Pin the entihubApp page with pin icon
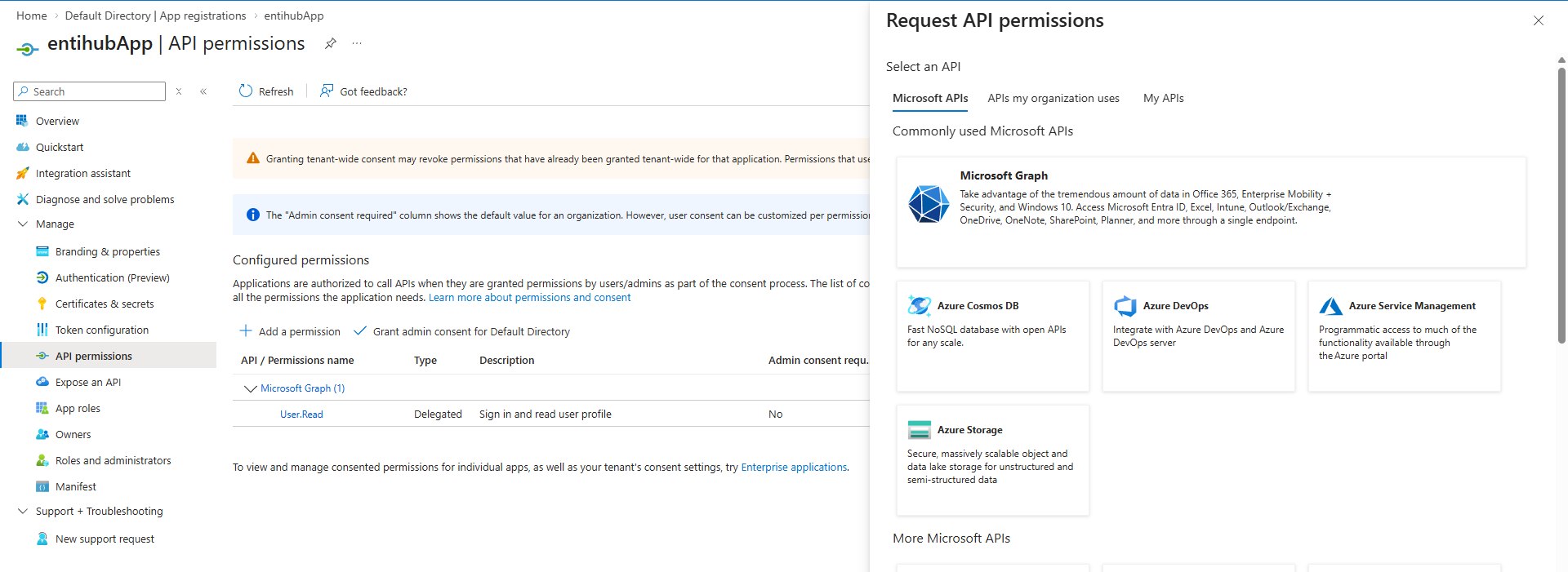This screenshot has width=1568, height=572. click(331, 43)
